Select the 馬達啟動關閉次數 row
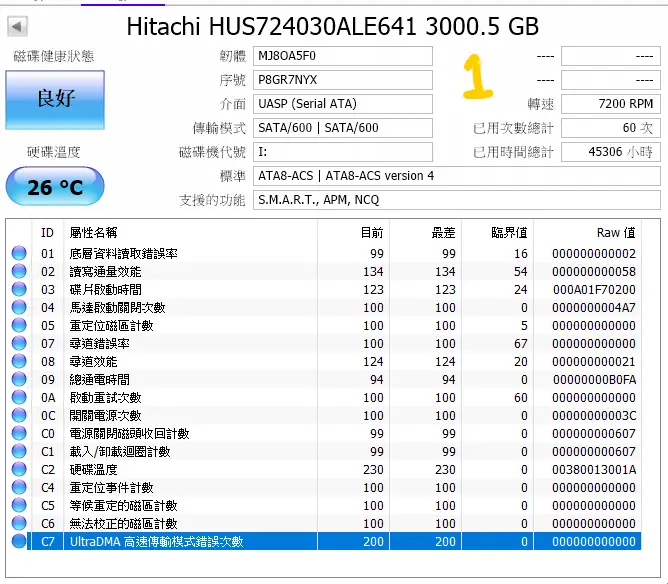 (x=326, y=308)
